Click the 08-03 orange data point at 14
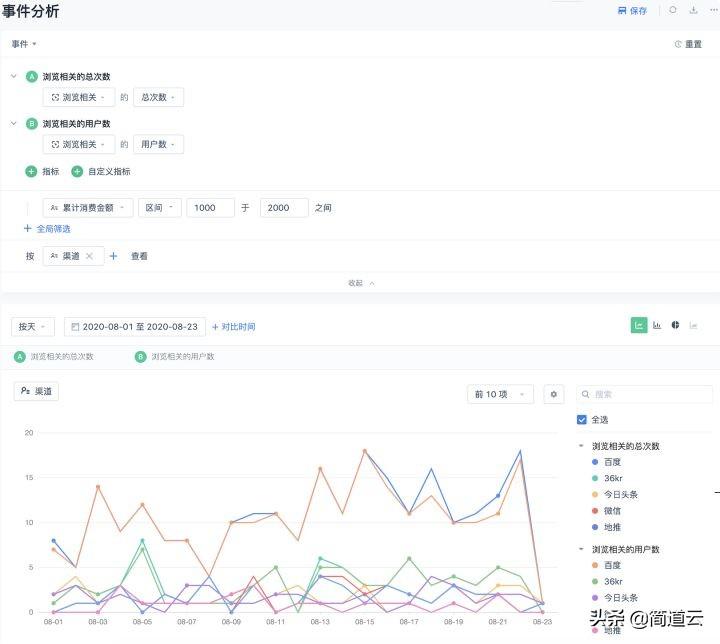Viewport: 720px width, 644px height. point(98,487)
